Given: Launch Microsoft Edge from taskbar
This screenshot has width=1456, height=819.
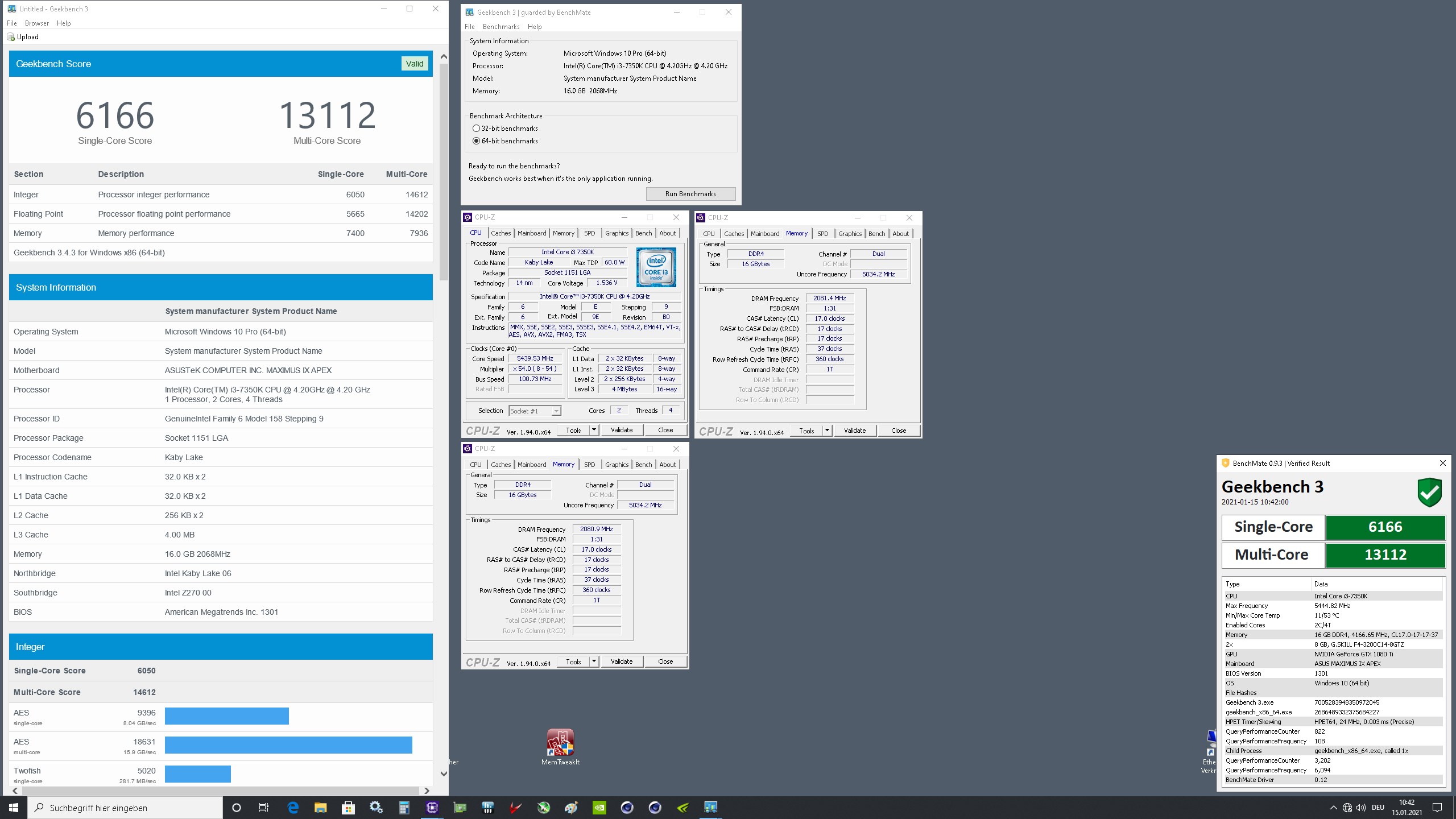Looking at the screenshot, I should 293,808.
